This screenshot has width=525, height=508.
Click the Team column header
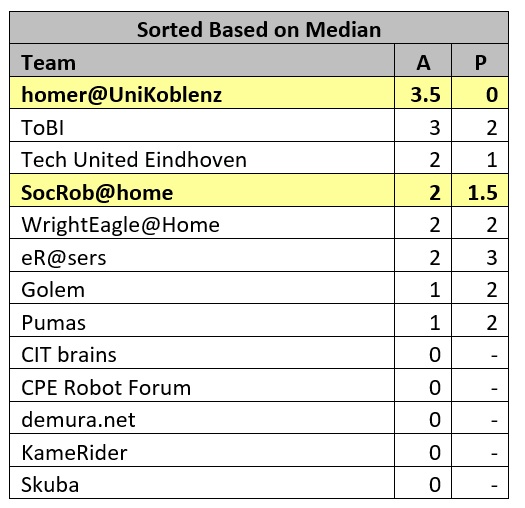pyautogui.click(x=202, y=61)
